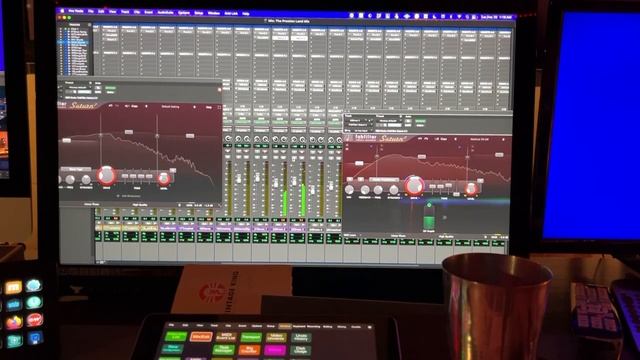
Task: Open Help in the left Saturn plugin
Action: click(209, 107)
